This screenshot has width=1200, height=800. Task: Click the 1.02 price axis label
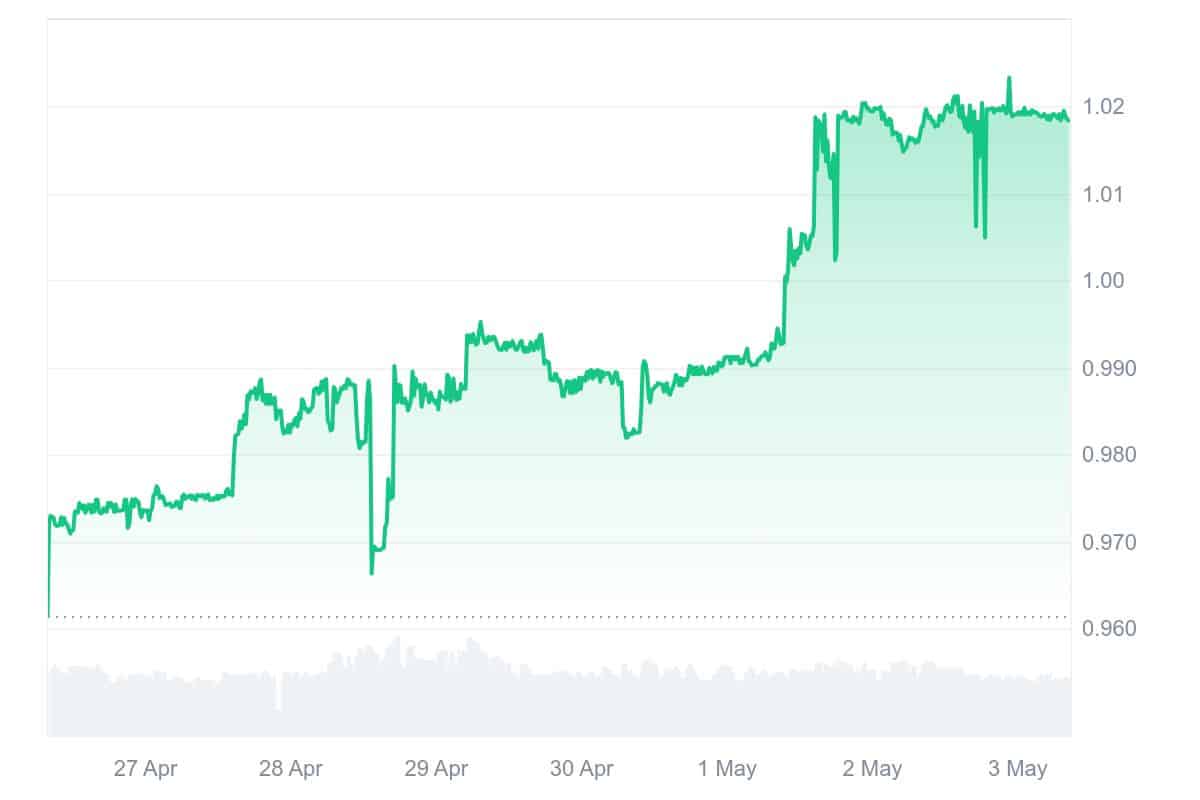[1105, 107]
